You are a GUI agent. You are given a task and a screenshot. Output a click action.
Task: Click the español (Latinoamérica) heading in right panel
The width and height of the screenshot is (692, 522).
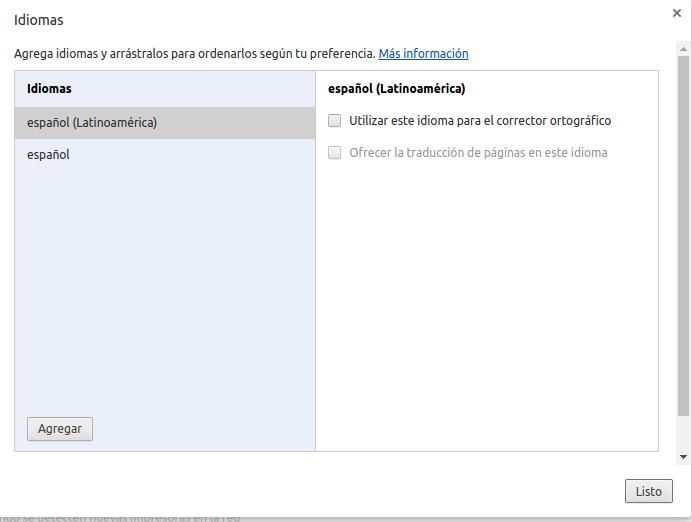coord(396,89)
